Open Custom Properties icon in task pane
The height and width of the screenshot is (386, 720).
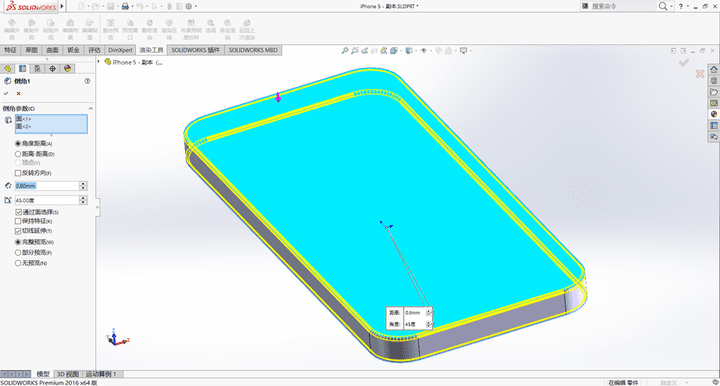[714, 126]
